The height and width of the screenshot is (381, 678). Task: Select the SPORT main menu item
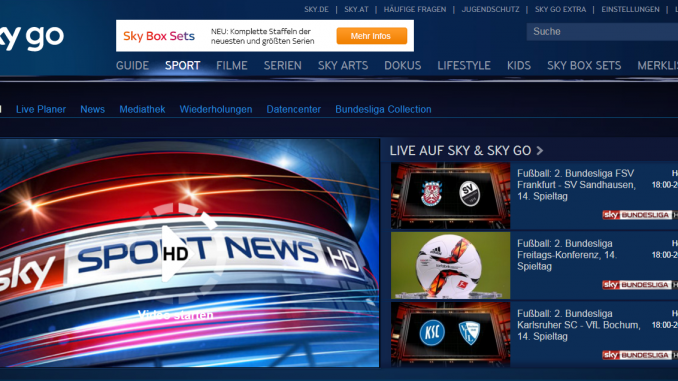(x=182, y=65)
